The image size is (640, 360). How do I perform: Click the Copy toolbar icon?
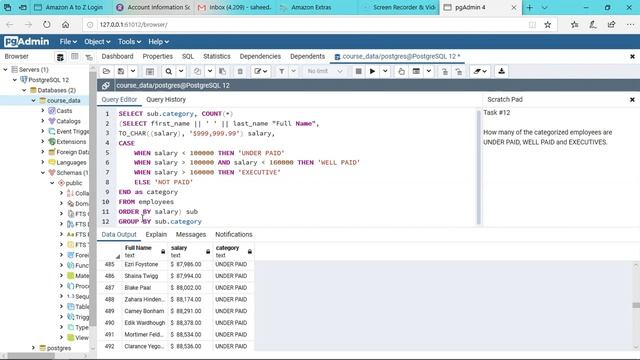click(198, 71)
